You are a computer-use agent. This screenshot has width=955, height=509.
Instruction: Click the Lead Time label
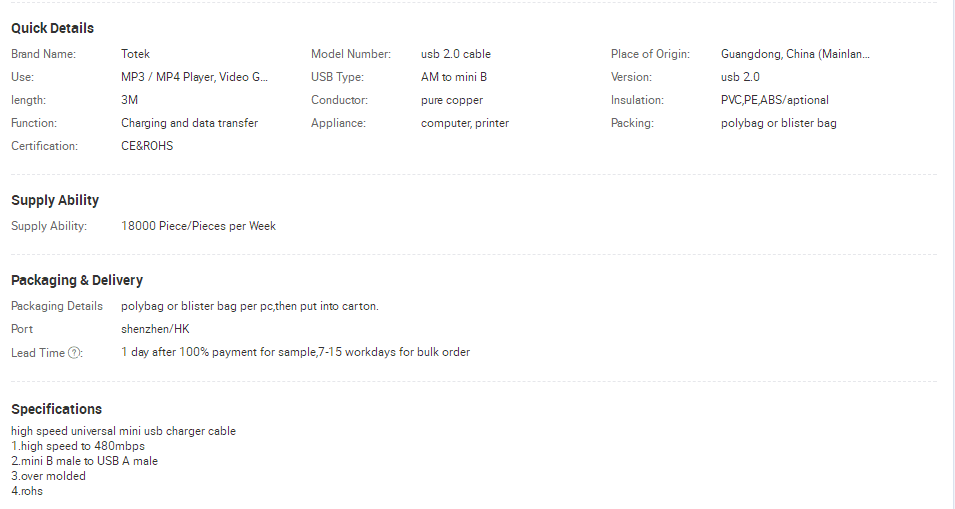[38, 353]
